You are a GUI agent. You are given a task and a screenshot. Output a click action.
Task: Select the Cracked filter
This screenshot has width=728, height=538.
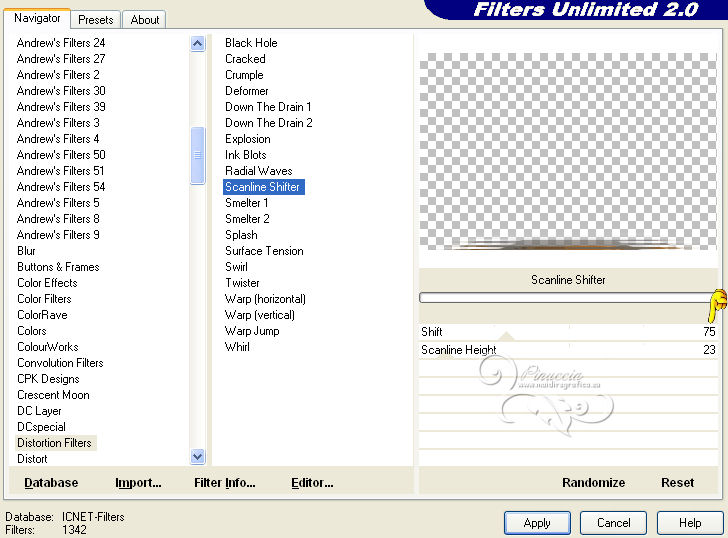pos(245,59)
